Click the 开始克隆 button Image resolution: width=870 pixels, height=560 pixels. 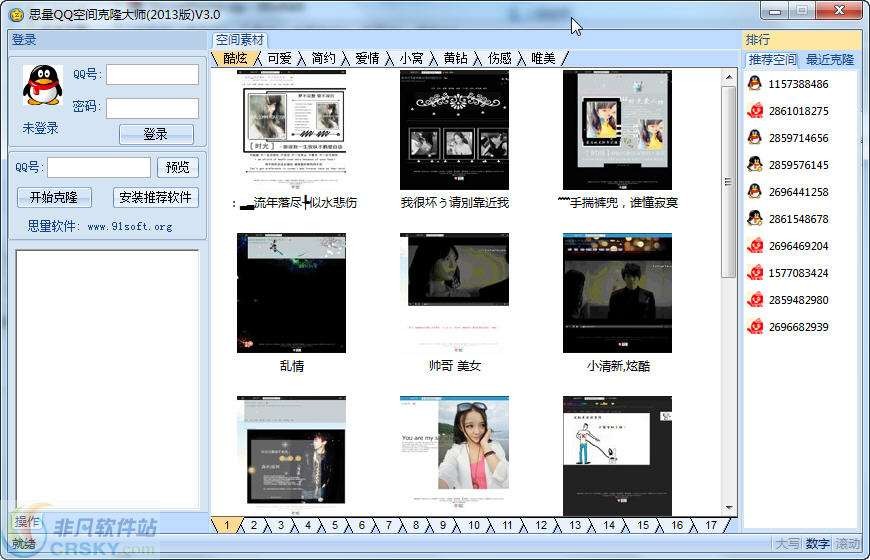point(54,198)
